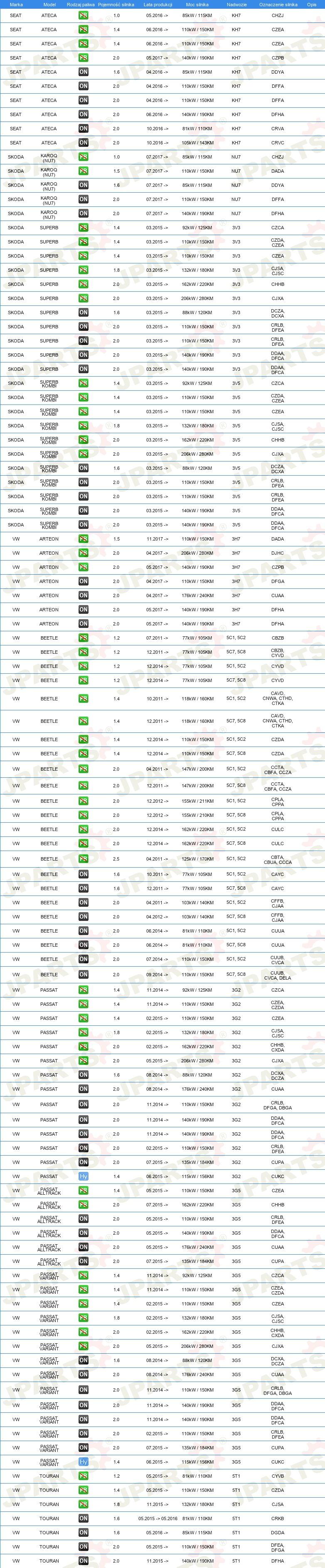Select the '125kW / 170KM' power cell
This screenshot has width=325, height=1568.
coord(197,859)
